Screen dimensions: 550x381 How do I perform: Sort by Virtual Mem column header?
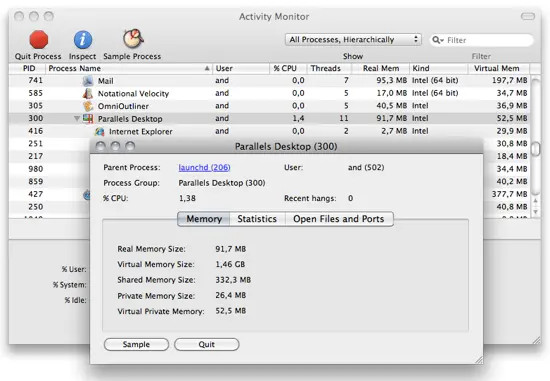pyautogui.click(x=499, y=68)
